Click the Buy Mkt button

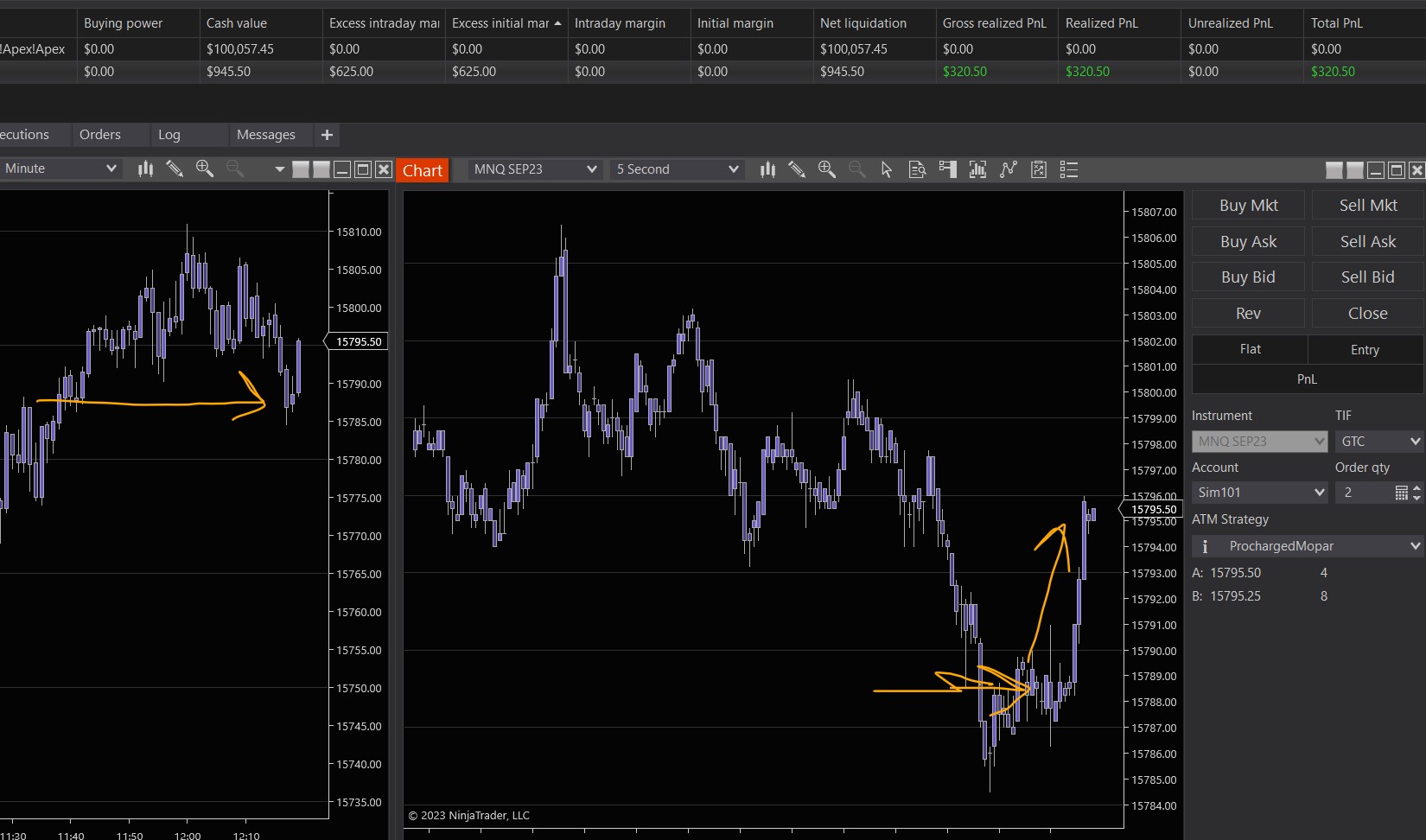pyautogui.click(x=1248, y=206)
